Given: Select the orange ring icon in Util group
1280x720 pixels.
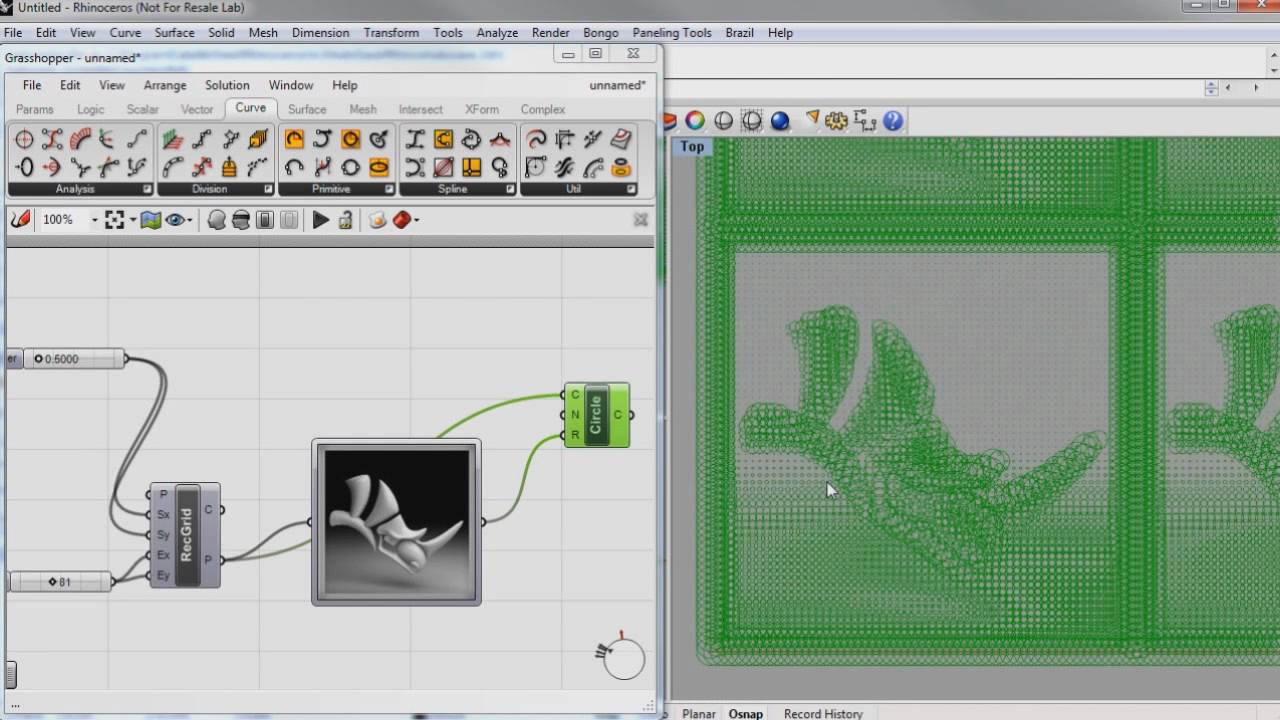Looking at the screenshot, I should point(621,167).
